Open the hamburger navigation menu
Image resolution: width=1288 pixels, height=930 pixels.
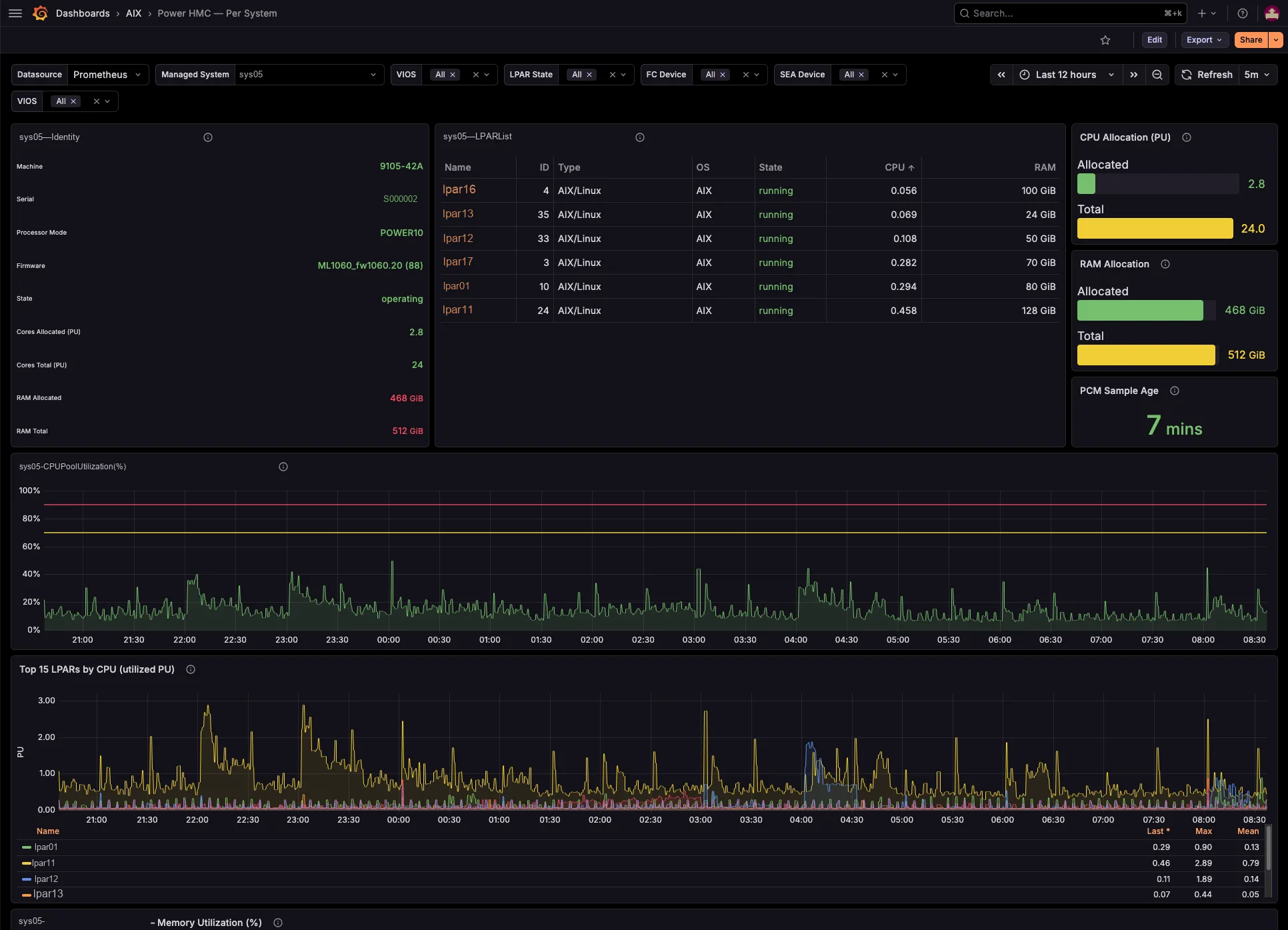[x=15, y=13]
